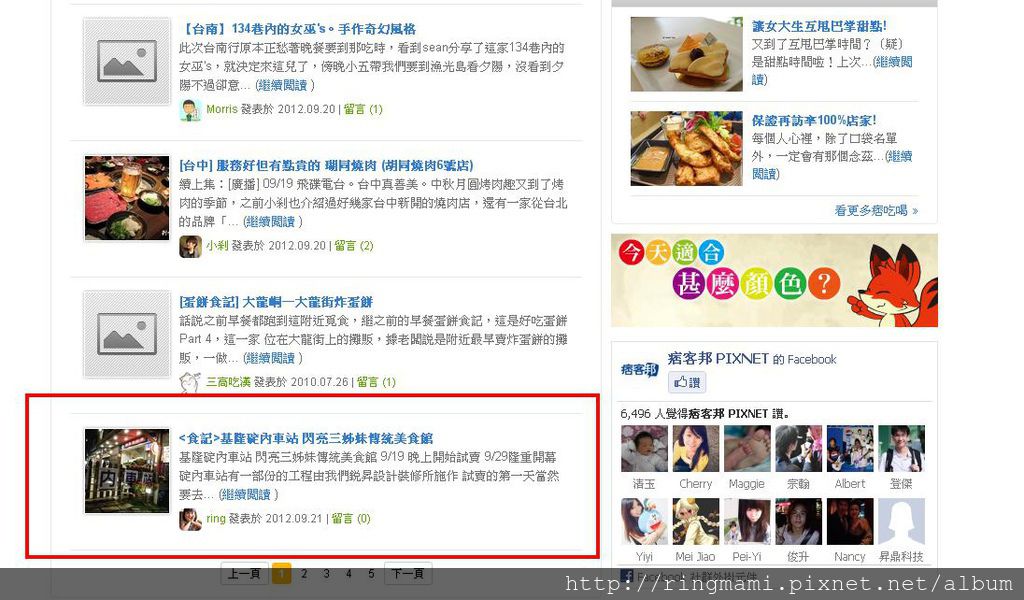Click 小剎 author avatar icon
The width and height of the screenshot is (1024, 600).
pos(190,246)
